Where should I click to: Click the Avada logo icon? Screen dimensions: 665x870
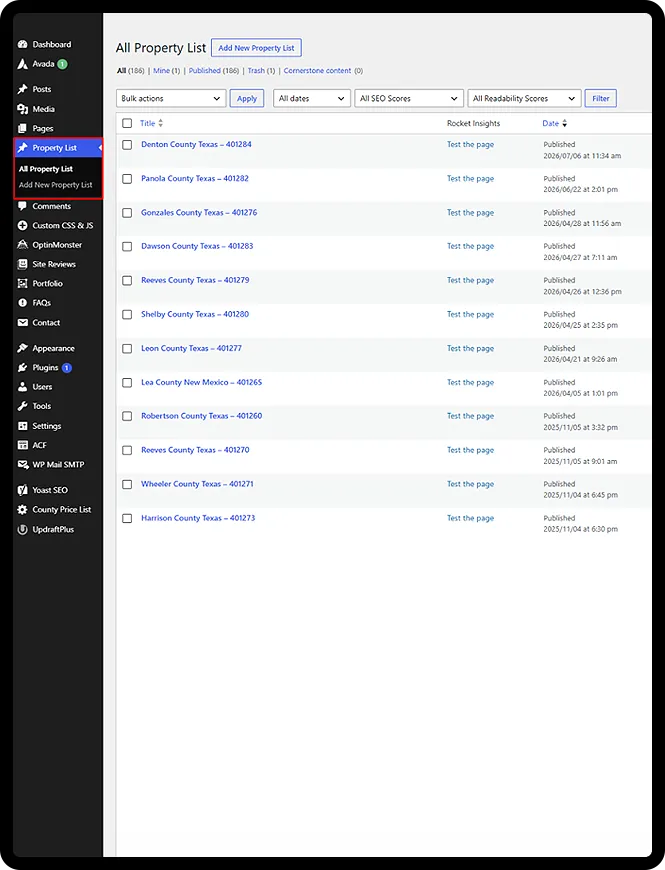pyautogui.click(x=22, y=64)
